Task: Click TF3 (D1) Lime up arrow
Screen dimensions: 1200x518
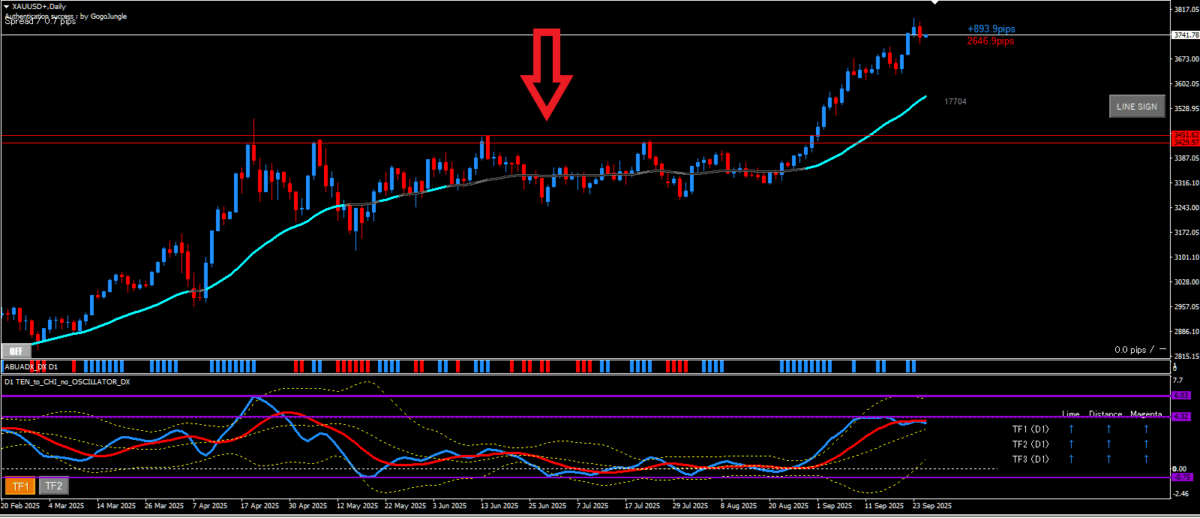Action: coord(1072,459)
